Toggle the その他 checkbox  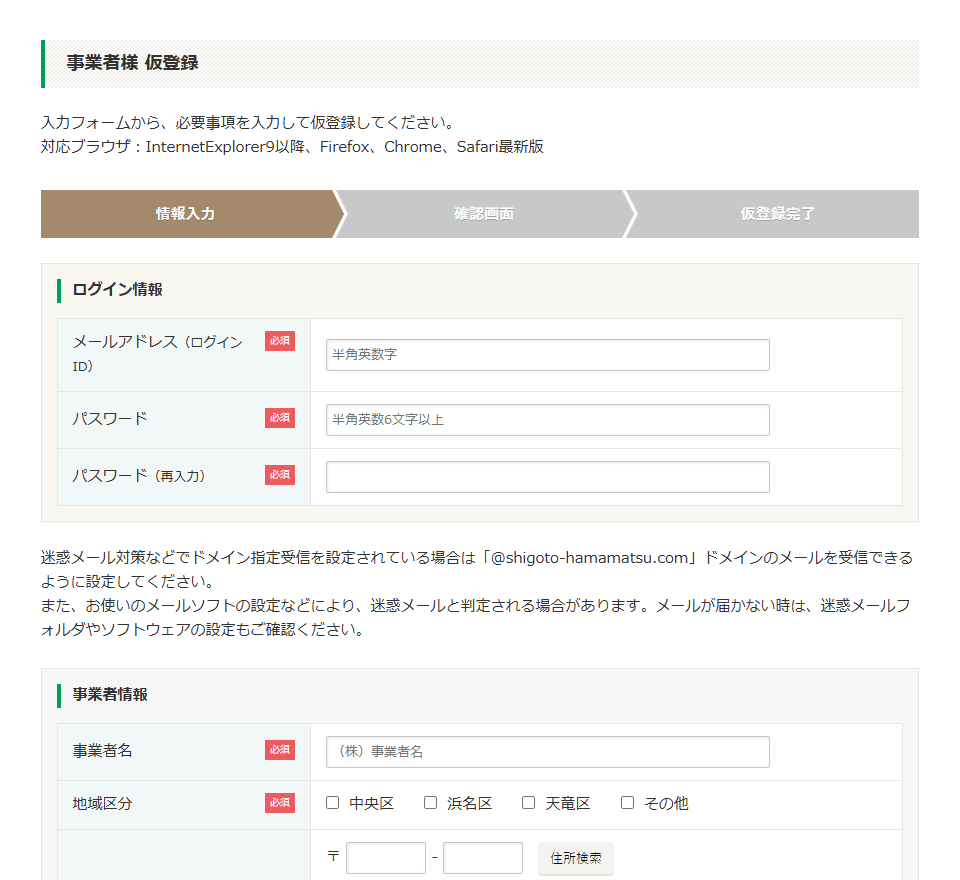click(x=628, y=803)
